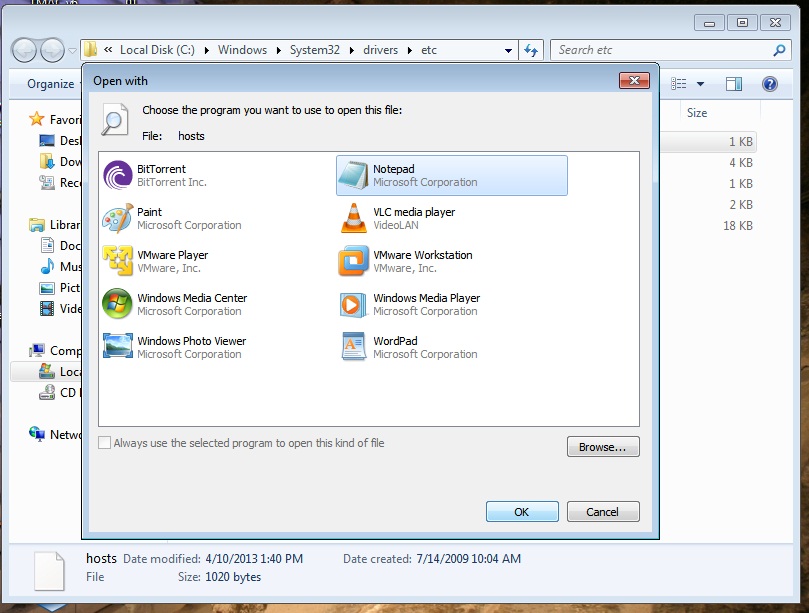Toggle Always use the selected program checkbox

click(x=104, y=443)
